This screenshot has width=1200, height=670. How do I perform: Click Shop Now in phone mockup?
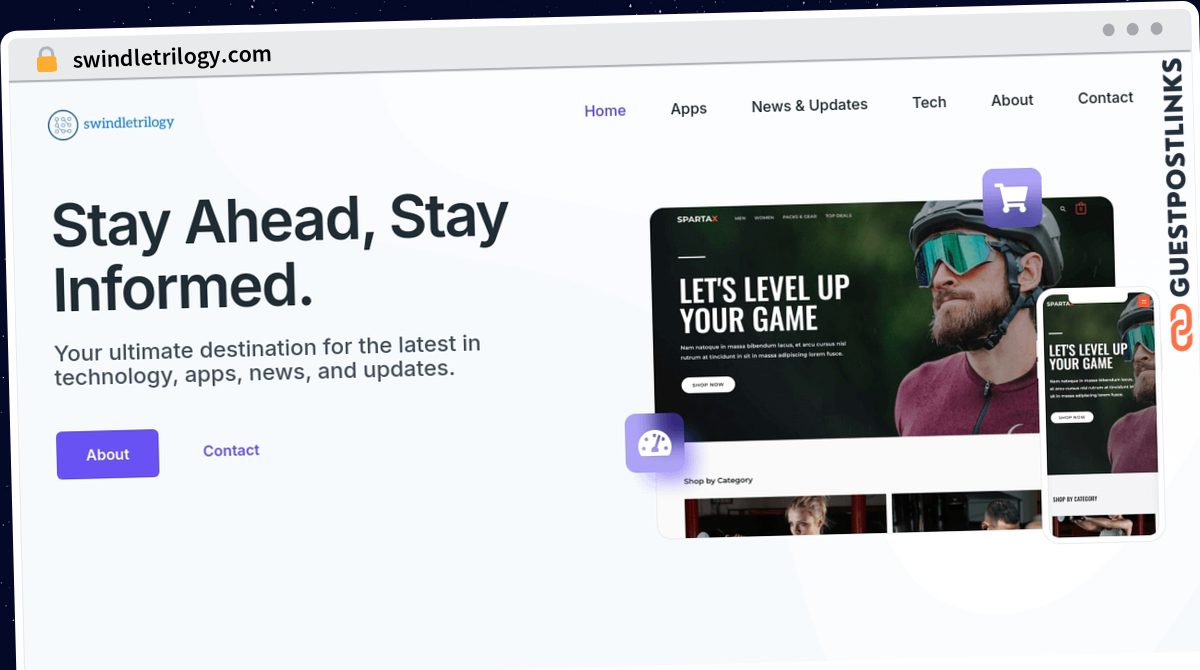tap(1072, 417)
